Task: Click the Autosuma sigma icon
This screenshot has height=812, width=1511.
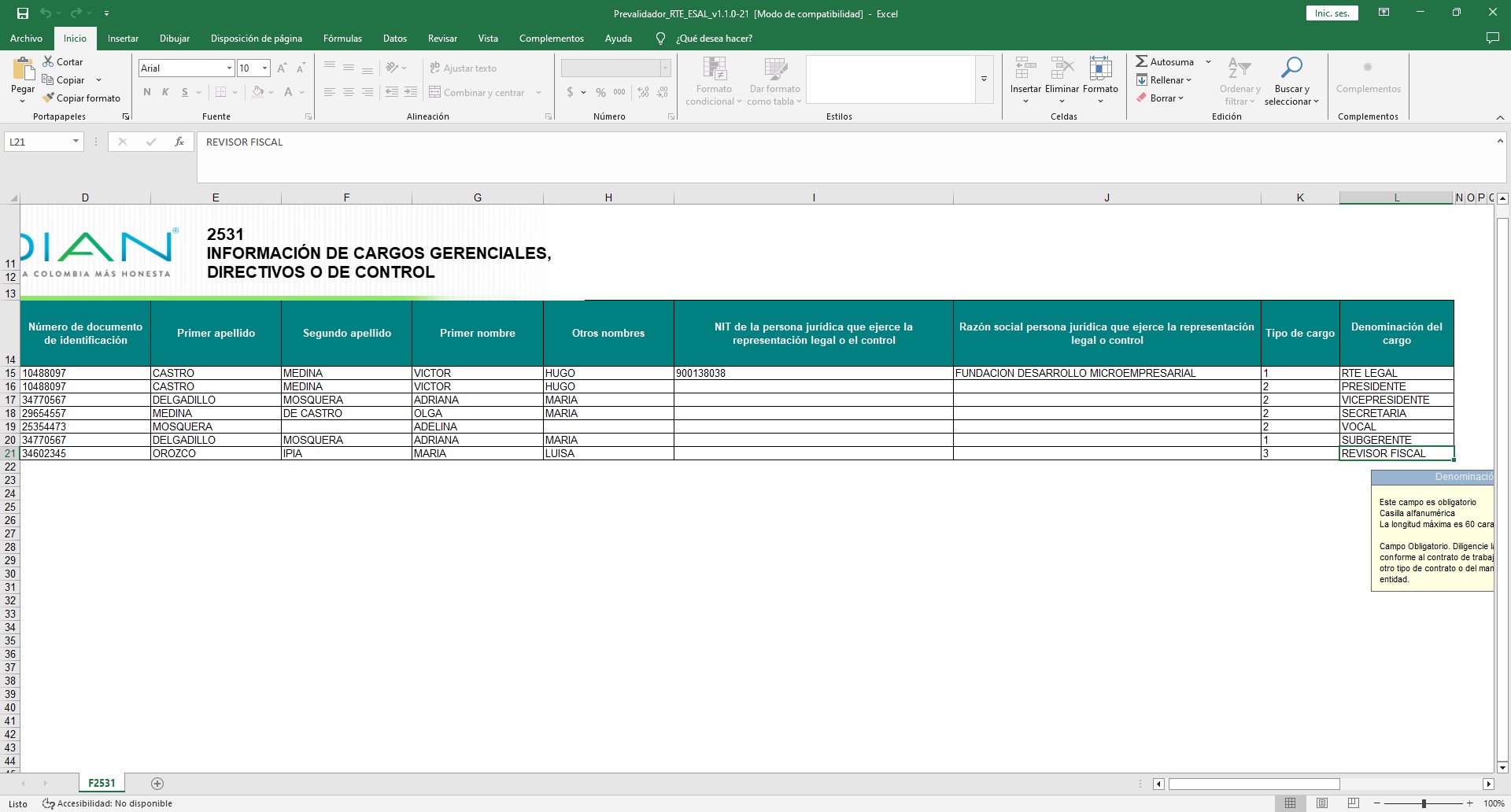Action: [x=1141, y=61]
